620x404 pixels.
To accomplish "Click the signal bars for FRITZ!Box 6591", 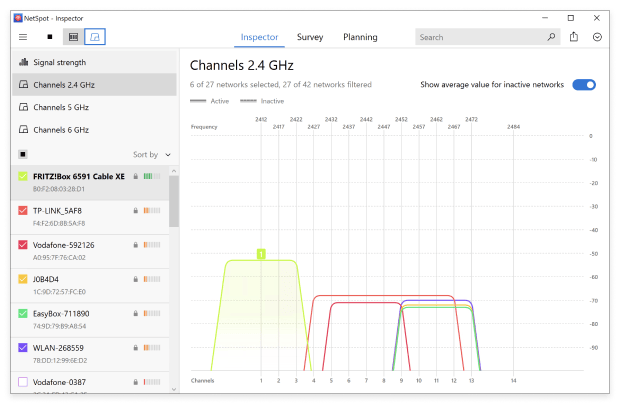I will point(152,176).
